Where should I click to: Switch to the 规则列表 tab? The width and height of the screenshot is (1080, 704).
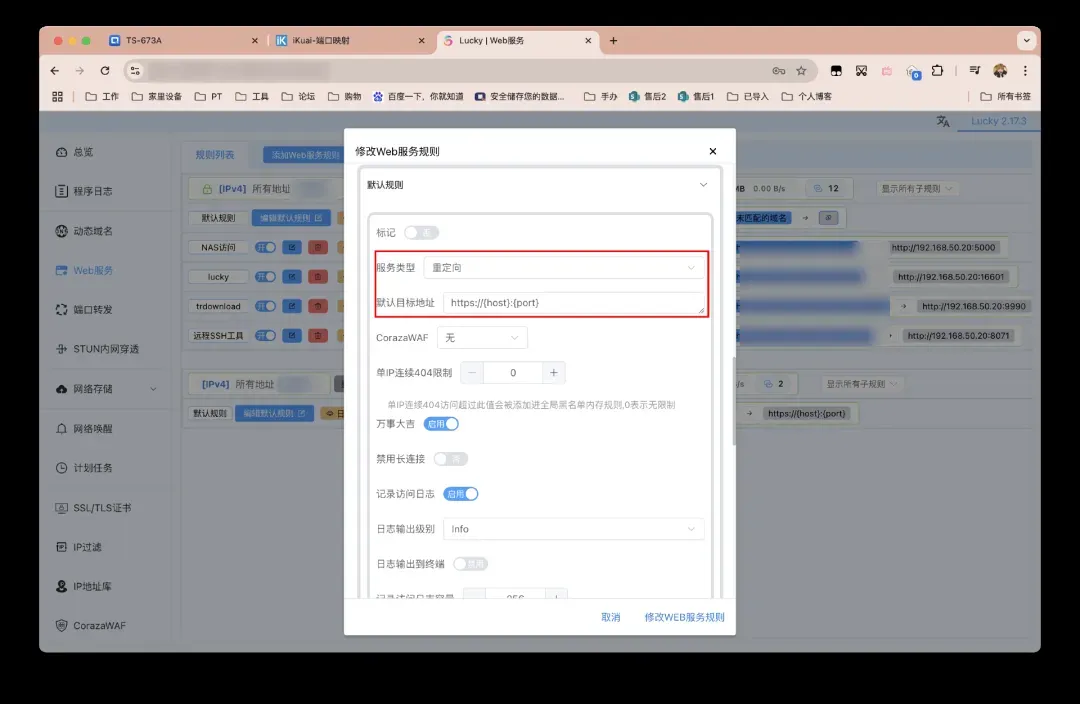[x=219, y=155]
